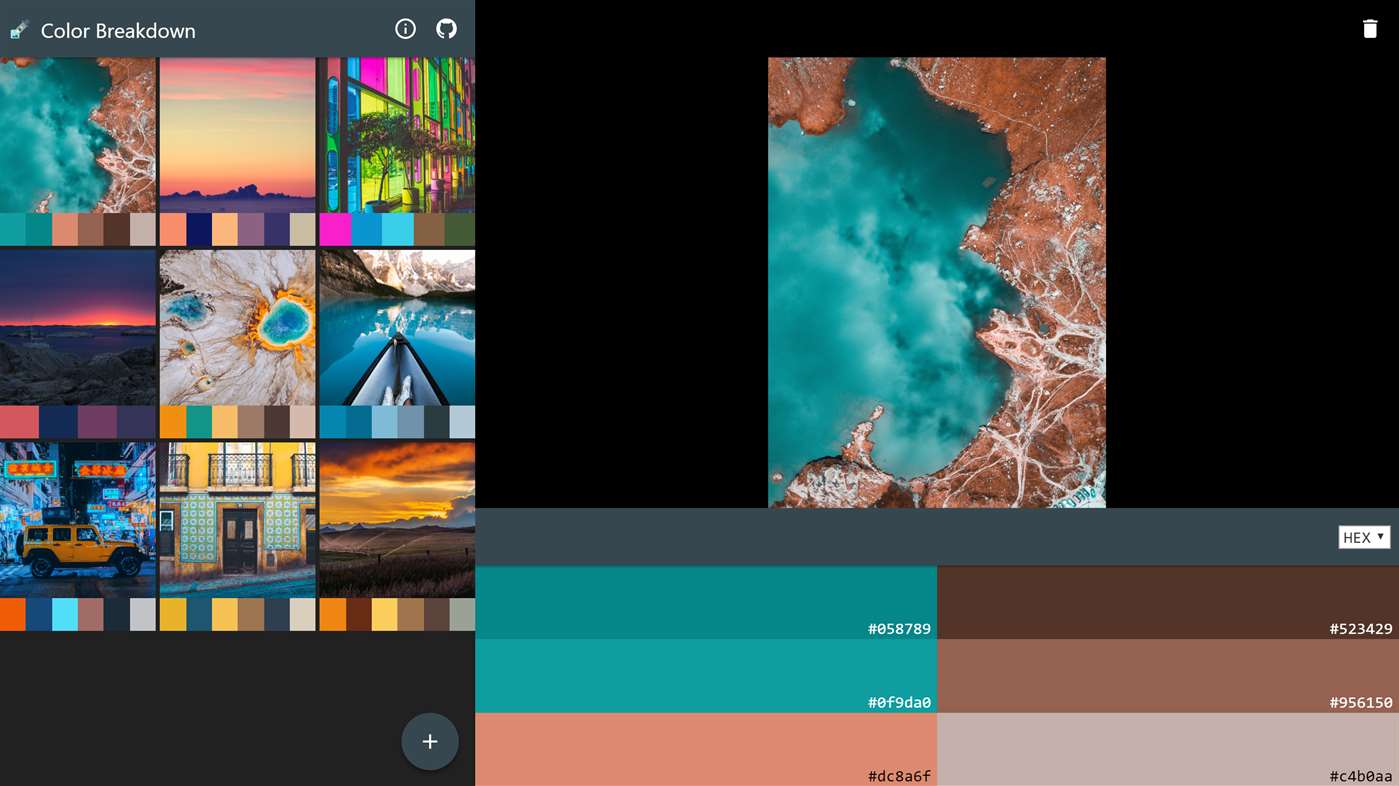Open the golden sunset over hills thumbnail

(x=397, y=518)
